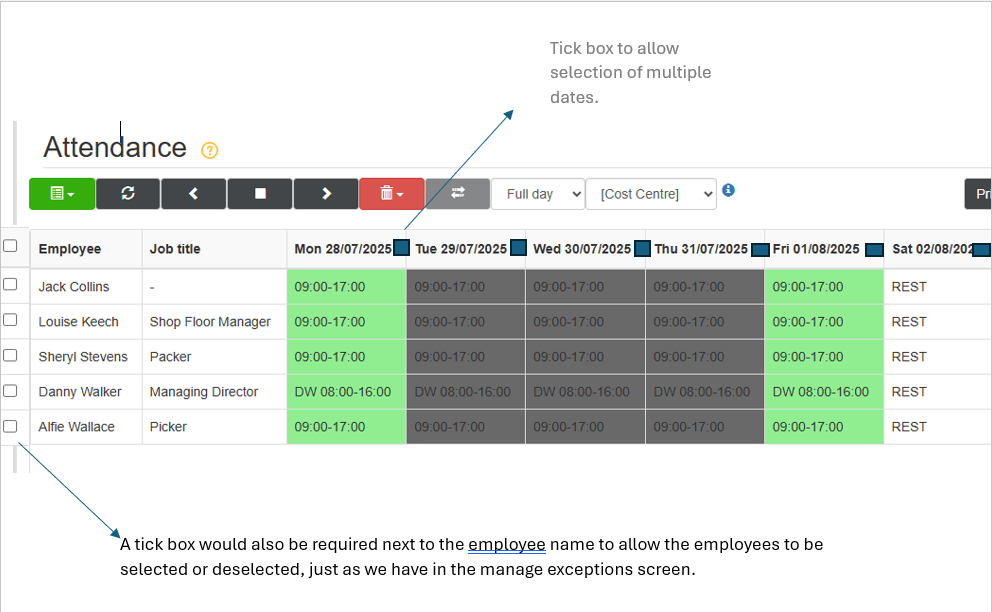
Task: Click employee name Sheryl Stevens
Action: [83, 357]
